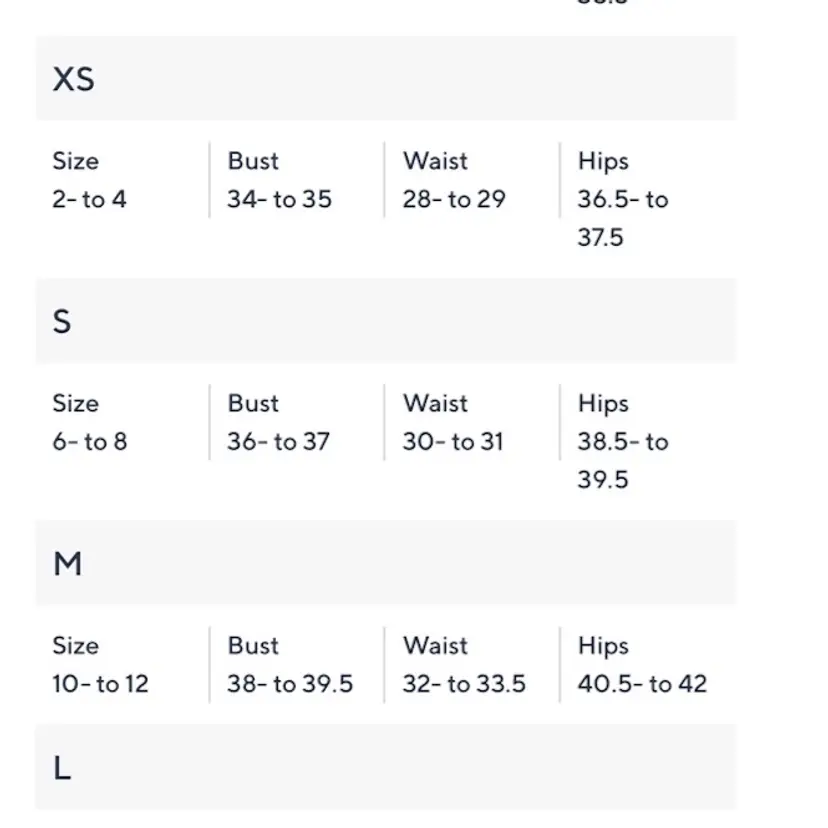Pick the waist value 32- to 33.5
This screenshot has width=828, height=828.
pos(464,684)
